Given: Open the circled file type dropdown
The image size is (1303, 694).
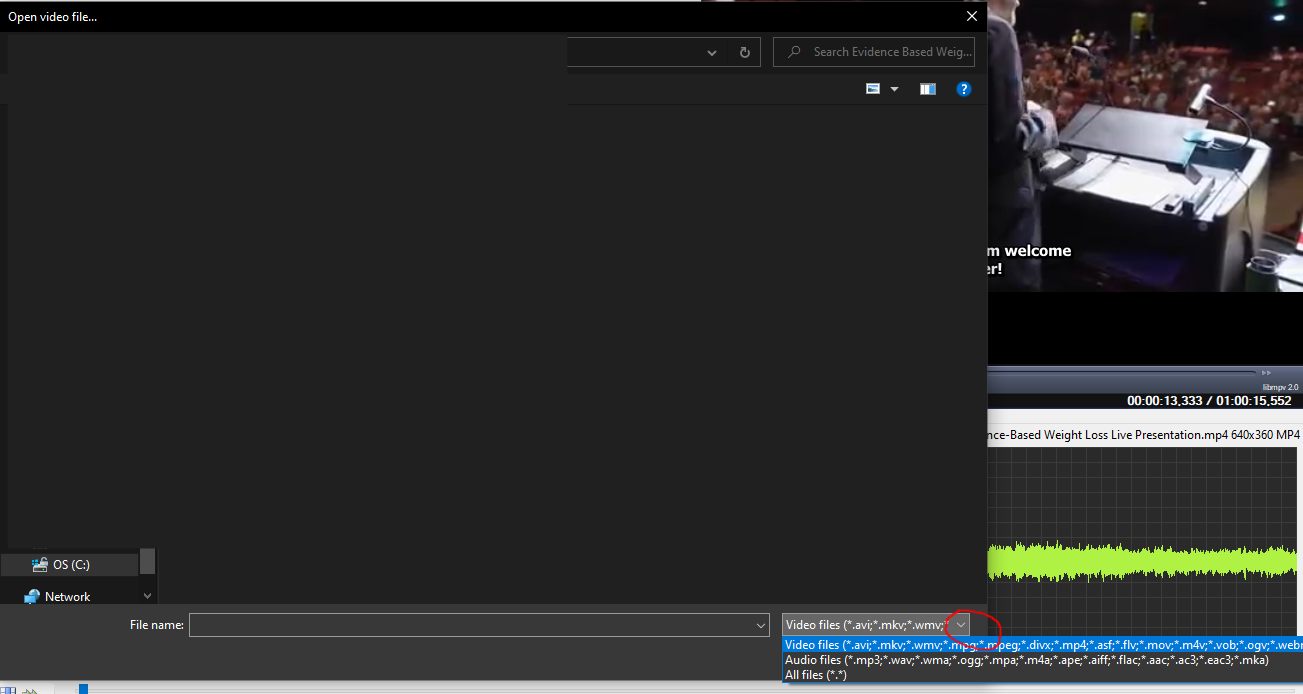Looking at the screenshot, I should [x=960, y=624].
